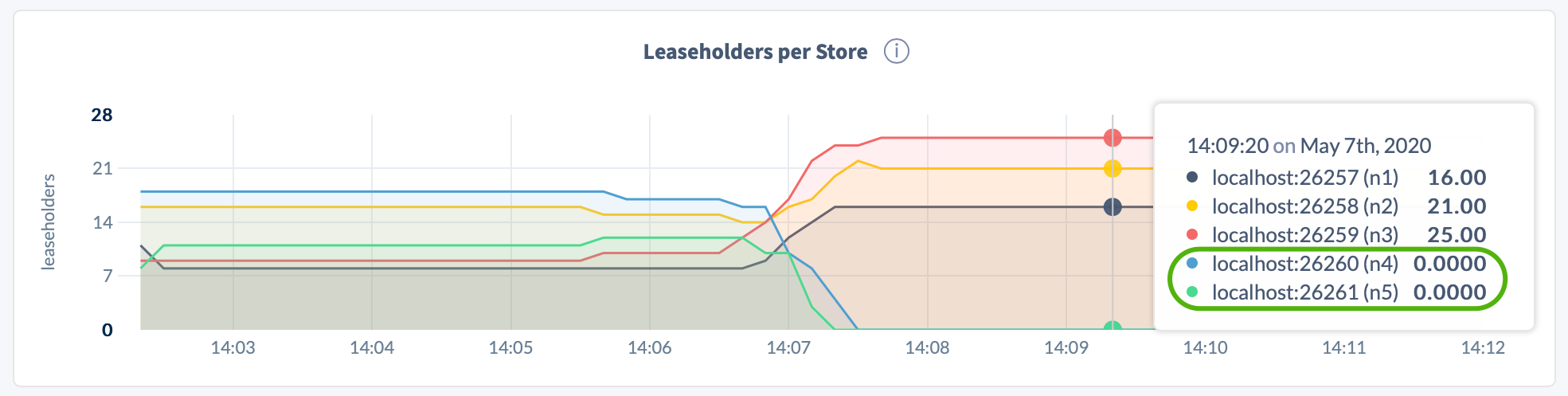Click the dark n1 data point marker

point(1112,207)
